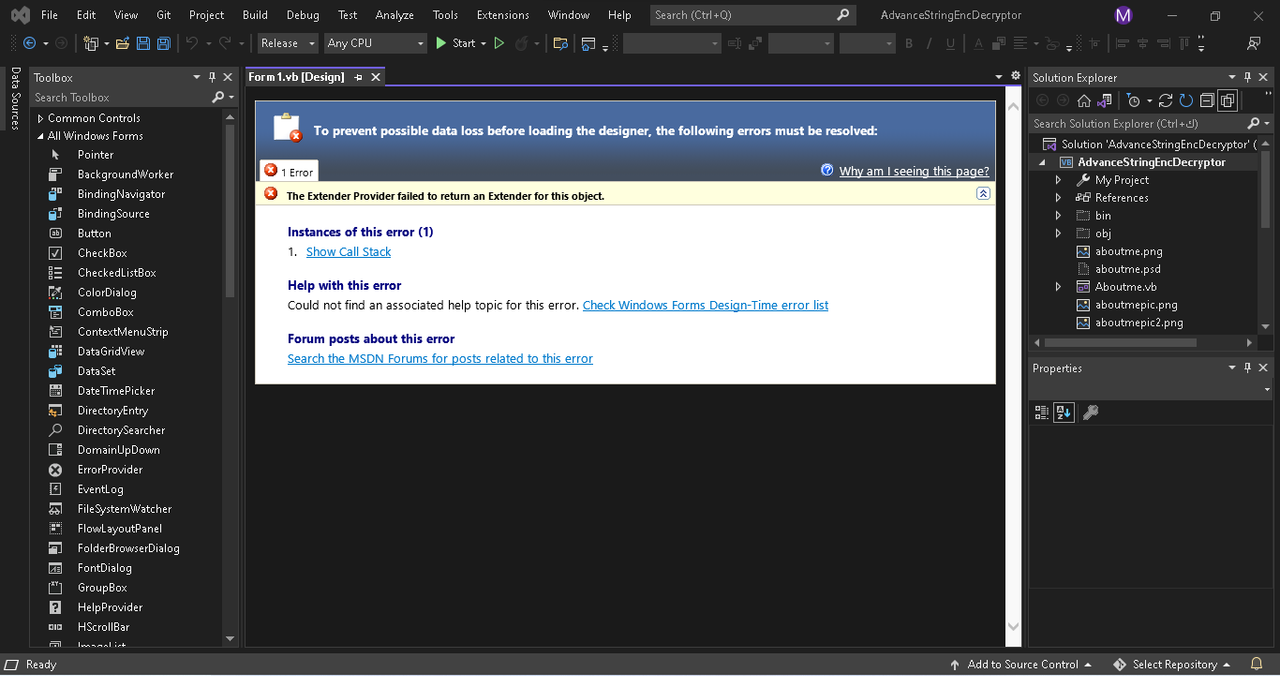Open the Start button dropdown arrow

coord(483,43)
